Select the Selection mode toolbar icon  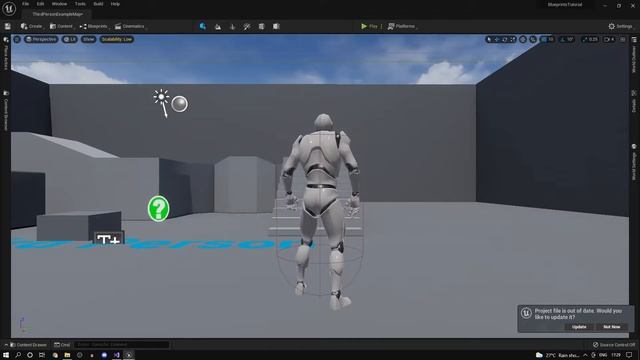203,26
